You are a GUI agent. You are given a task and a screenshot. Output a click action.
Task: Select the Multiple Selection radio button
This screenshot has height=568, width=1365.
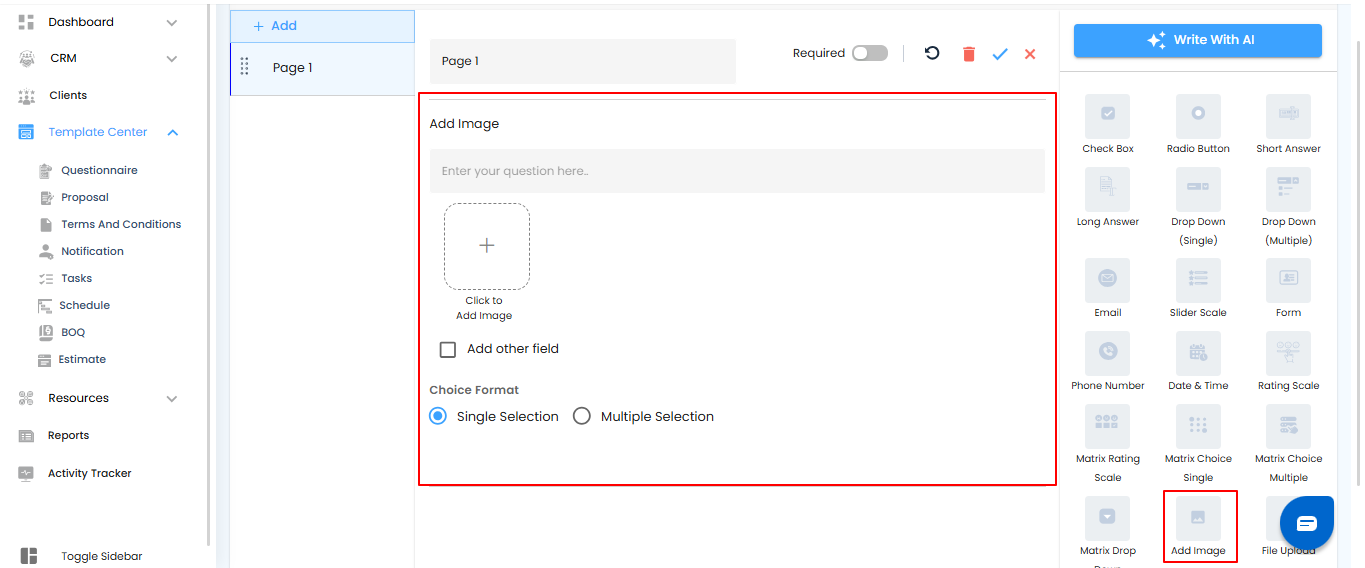tap(582, 416)
